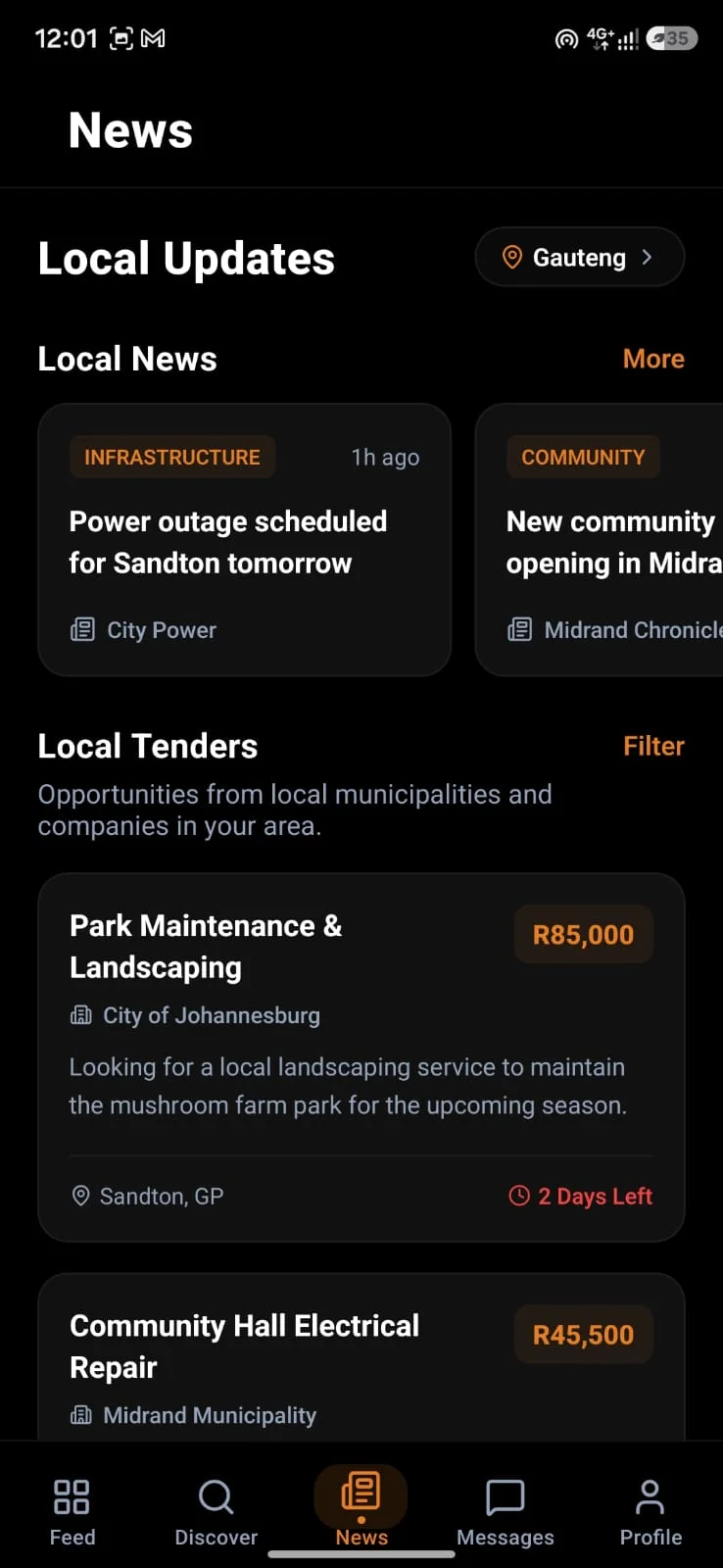Open the Local Tenders Filter

coord(653,746)
